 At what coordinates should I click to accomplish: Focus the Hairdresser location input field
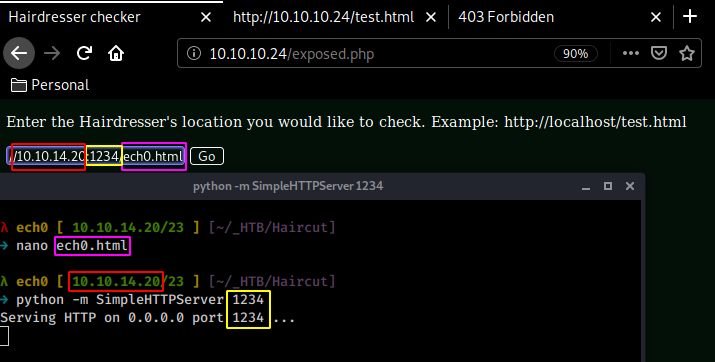tap(96, 156)
